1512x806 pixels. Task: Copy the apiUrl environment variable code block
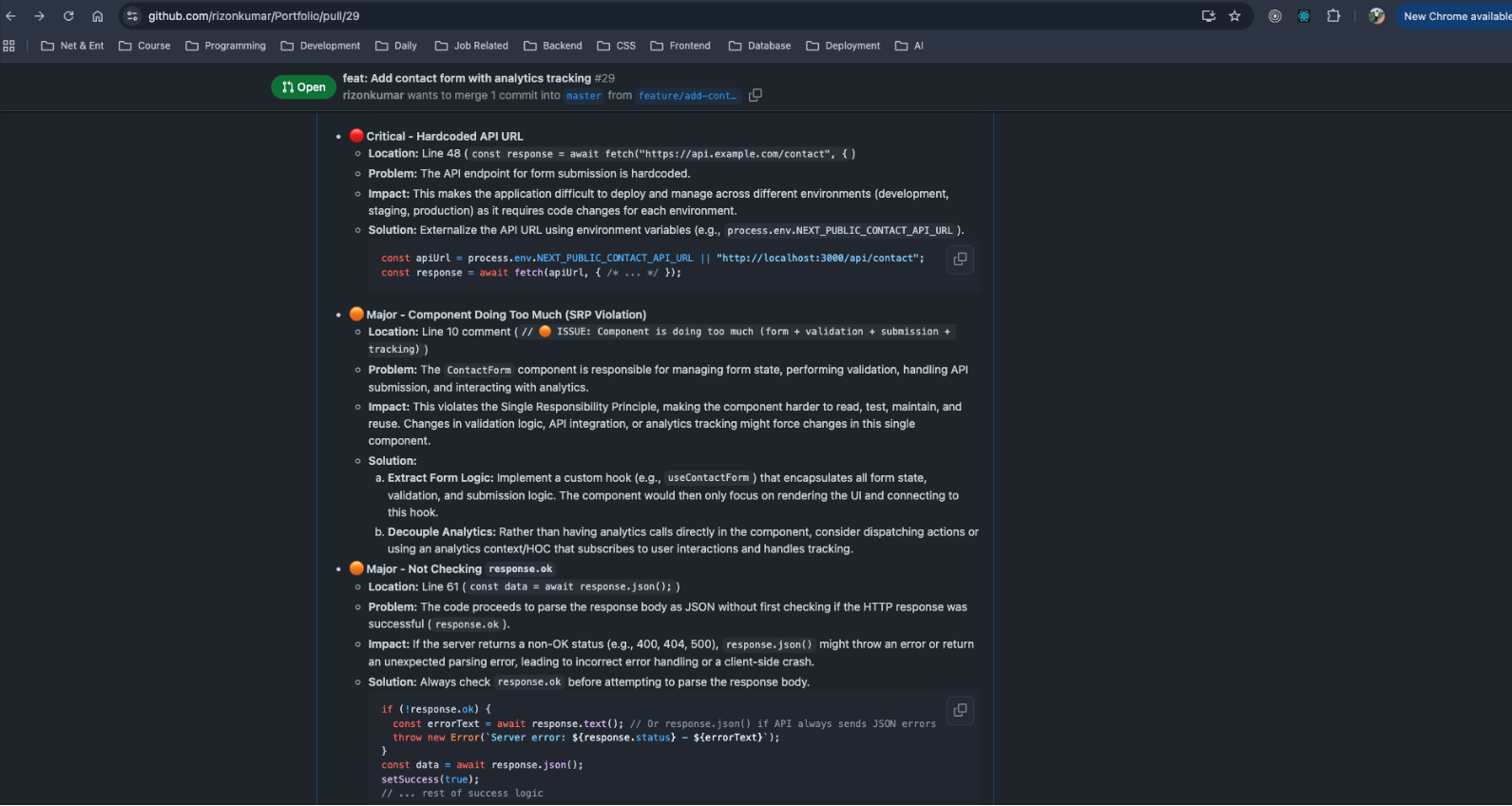click(960, 259)
